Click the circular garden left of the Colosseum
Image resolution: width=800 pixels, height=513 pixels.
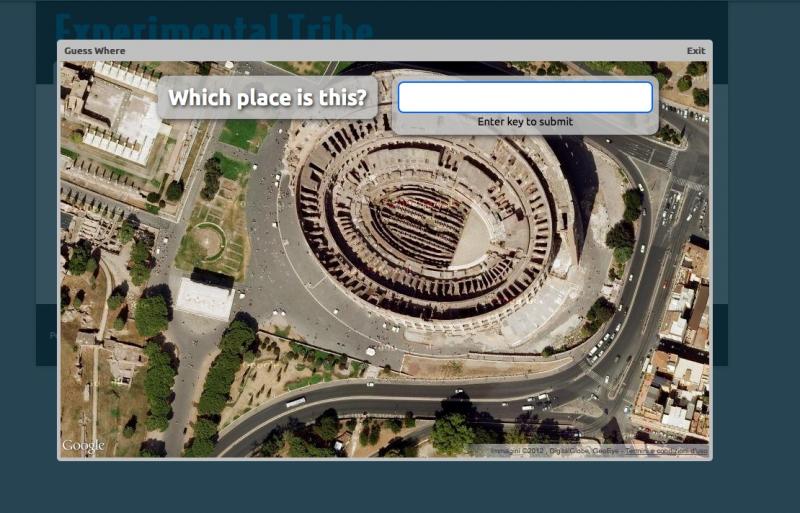pos(209,241)
